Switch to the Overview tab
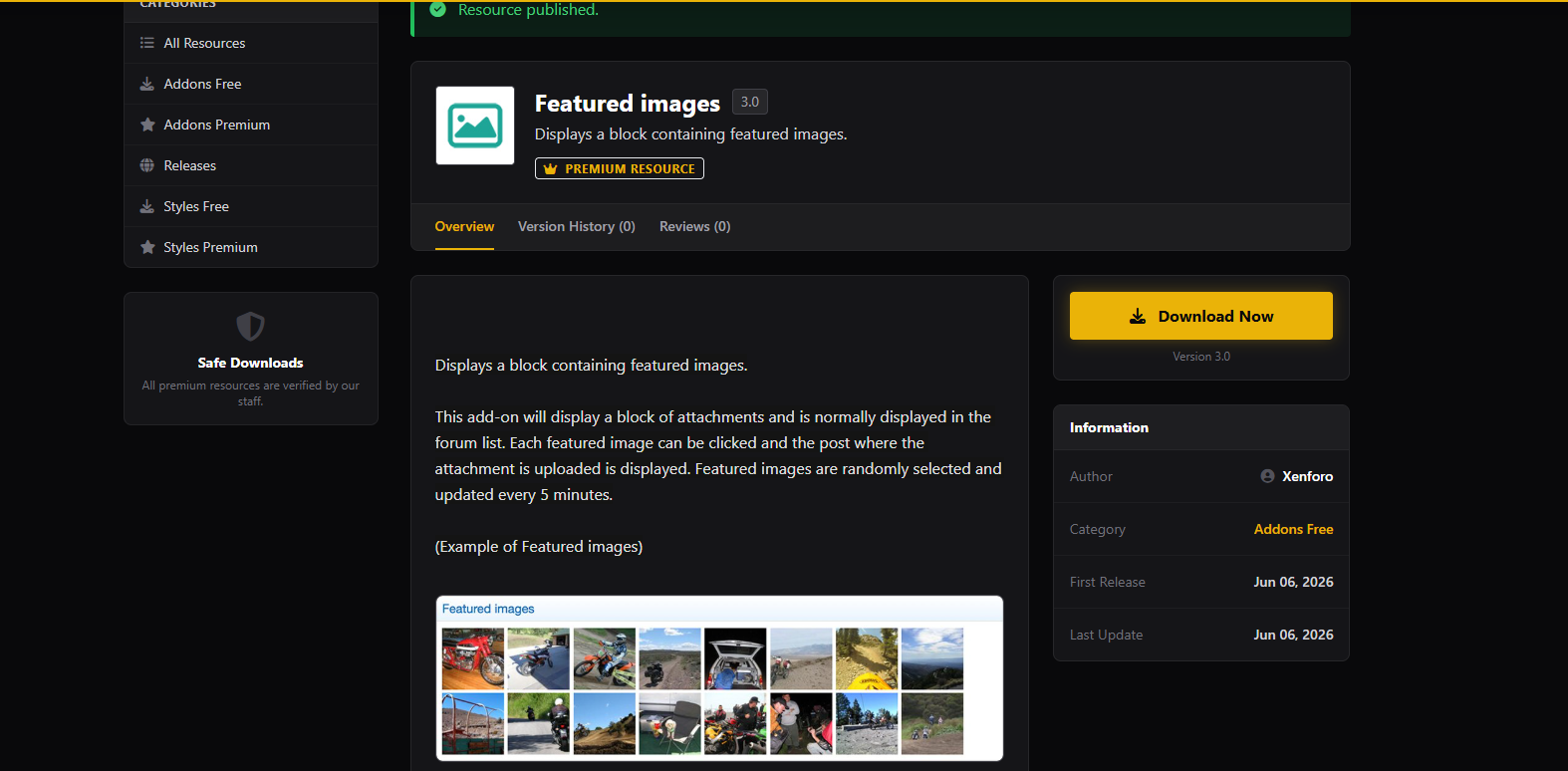The width and height of the screenshot is (1568, 771). [464, 227]
